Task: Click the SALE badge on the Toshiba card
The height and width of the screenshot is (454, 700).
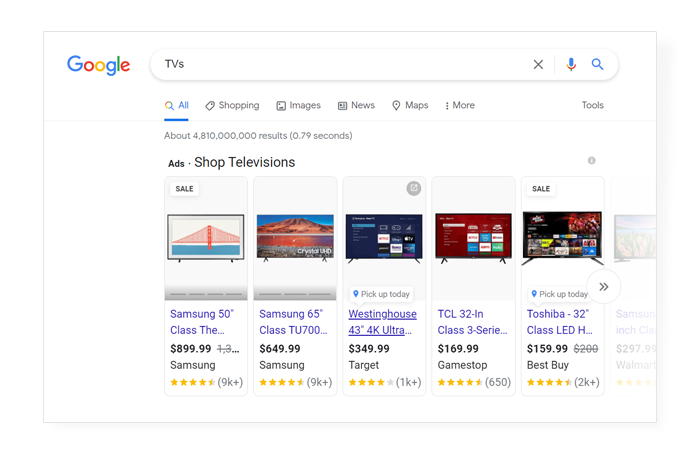Action: pyautogui.click(x=541, y=189)
